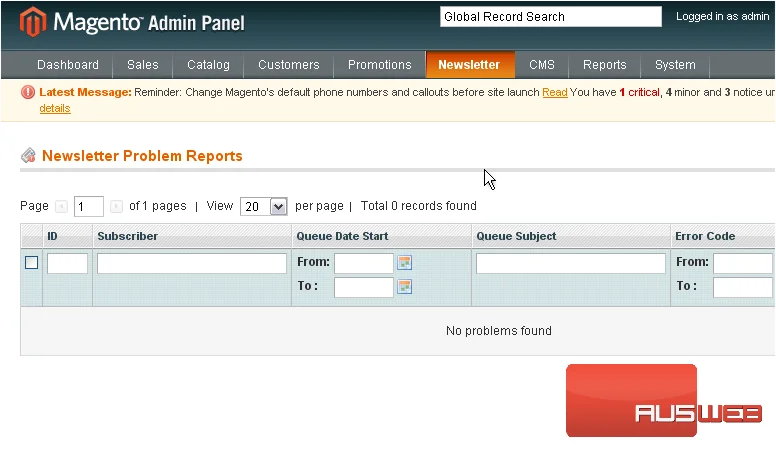
Task: Open calendar for Queue Date To
Action: coord(404,286)
